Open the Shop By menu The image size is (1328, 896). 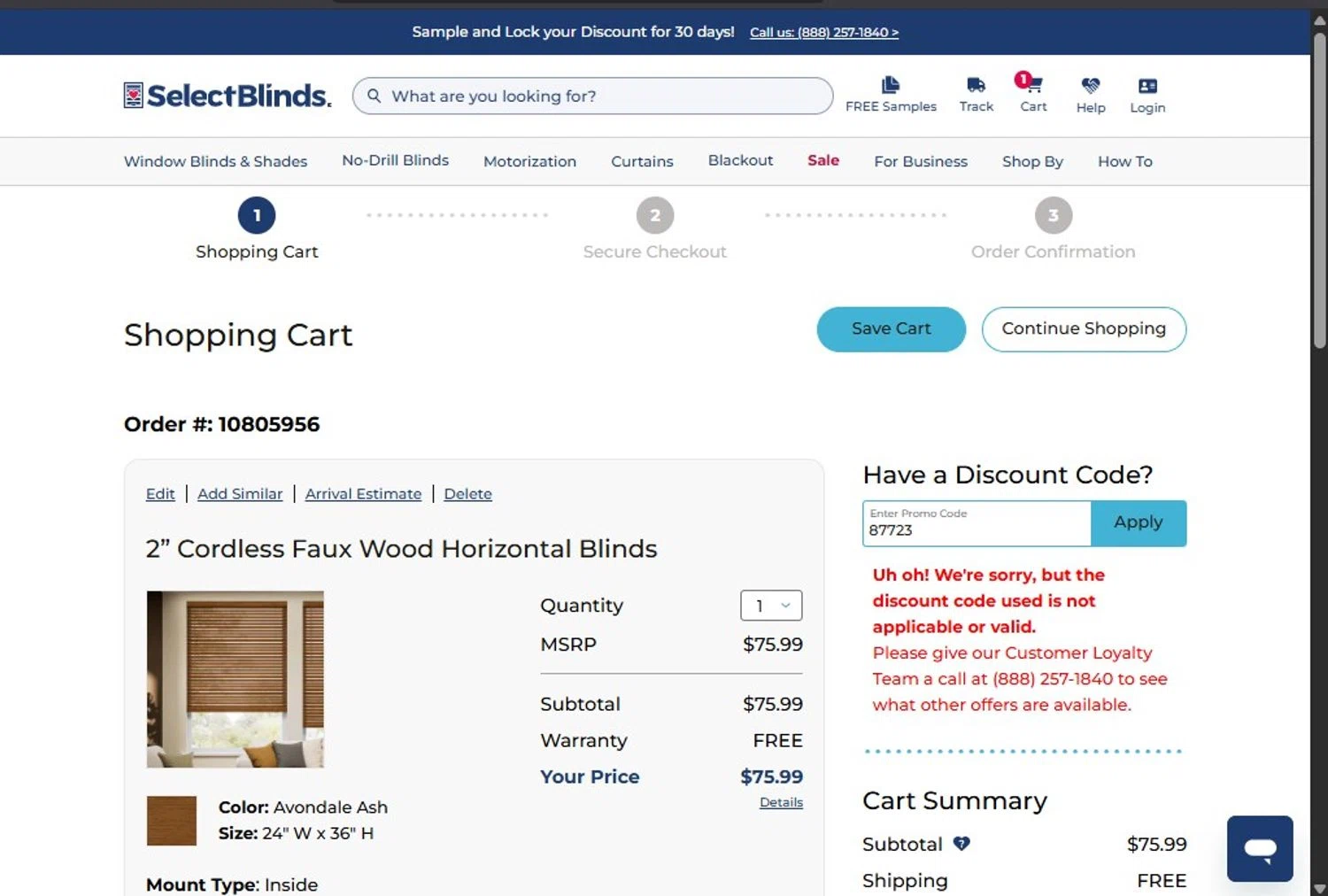[x=1032, y=161]
